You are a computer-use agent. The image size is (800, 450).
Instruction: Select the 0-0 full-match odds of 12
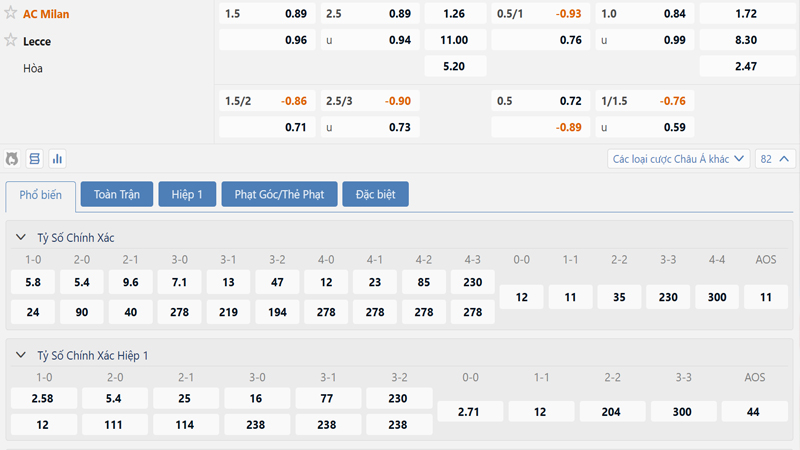[x=521, y=297]
